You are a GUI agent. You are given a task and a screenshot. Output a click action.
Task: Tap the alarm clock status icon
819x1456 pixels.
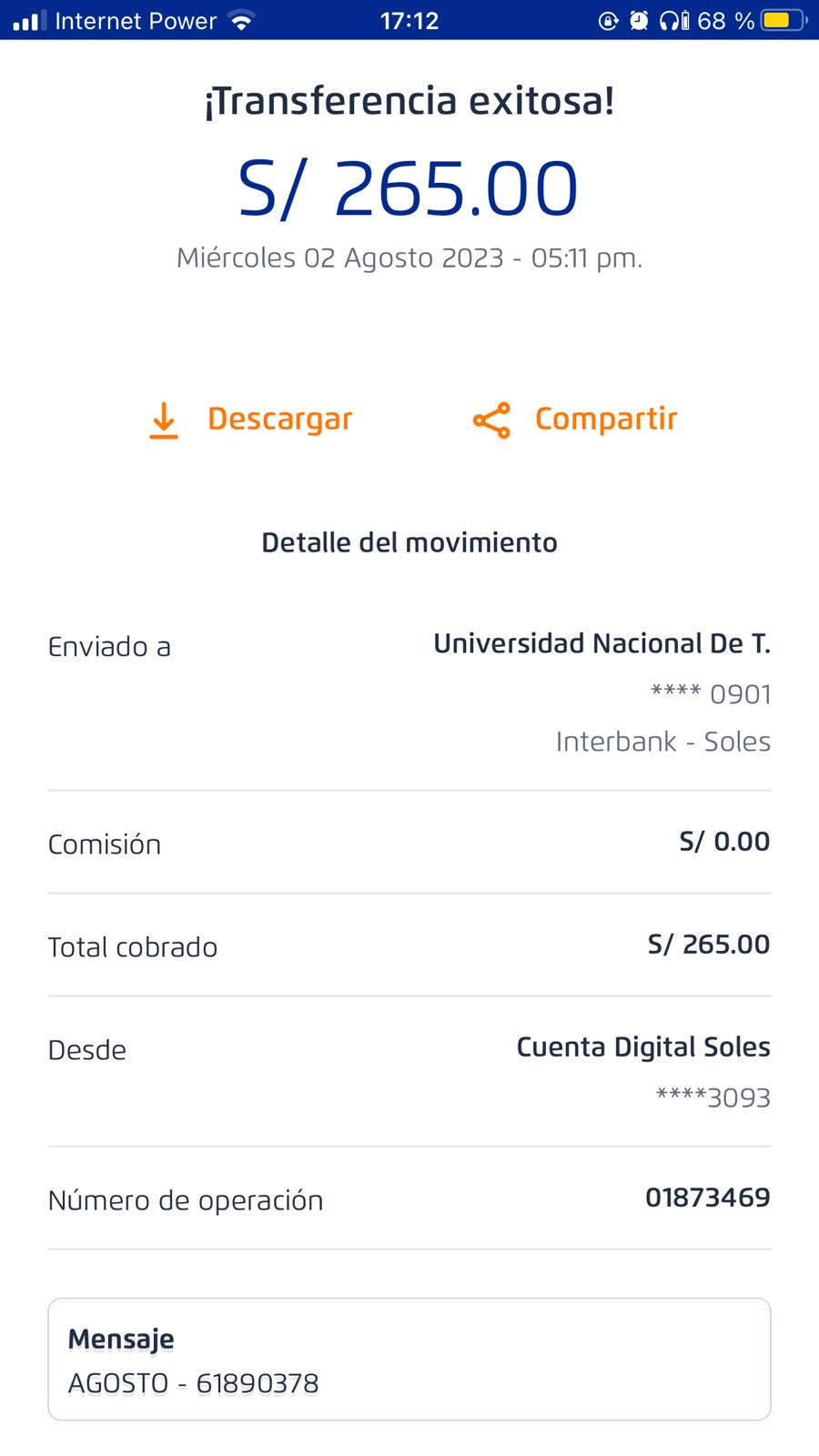click(x=639, y=21)
